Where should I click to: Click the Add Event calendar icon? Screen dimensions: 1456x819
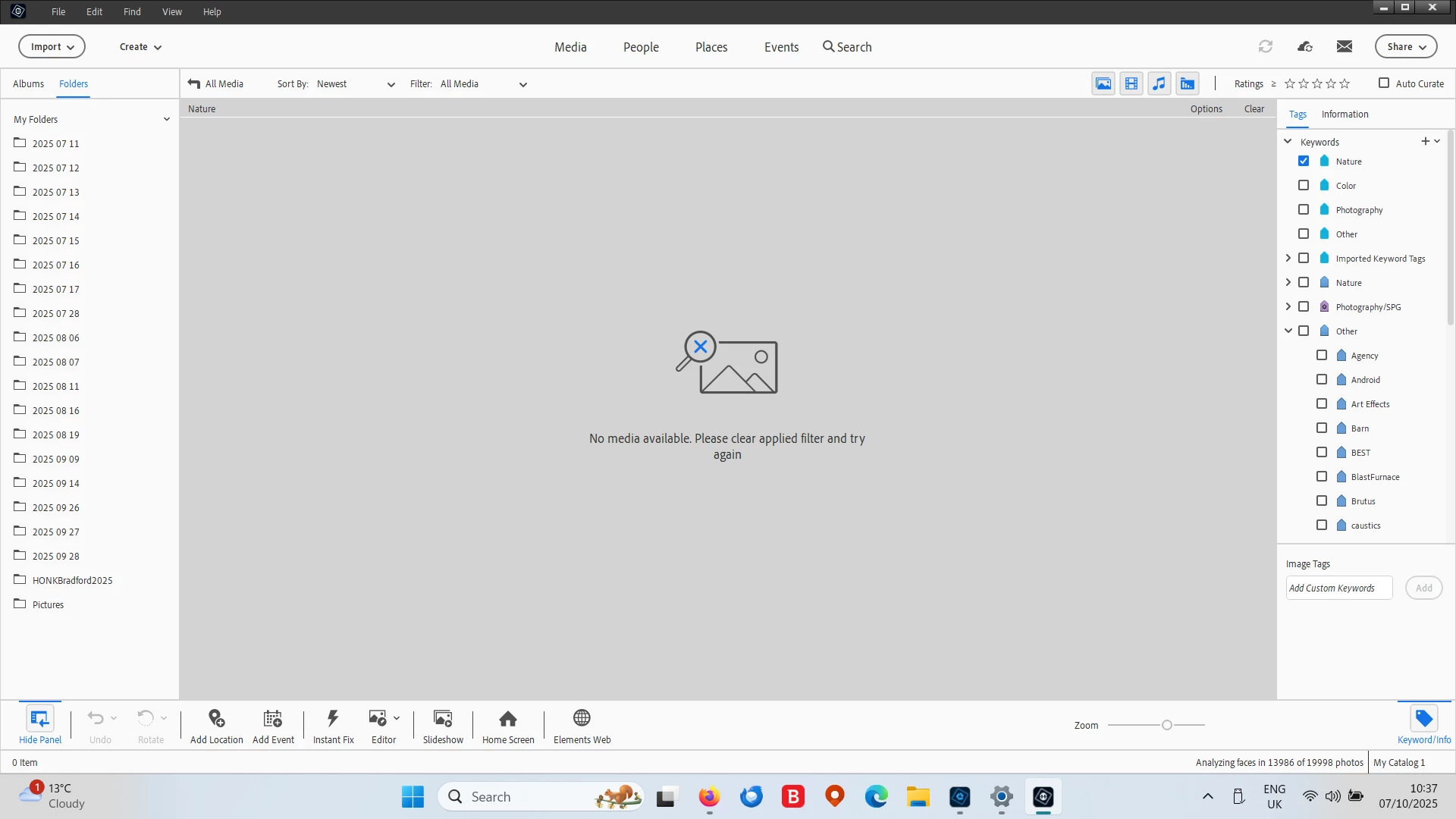pyautogui.click(x=272, y=718)
